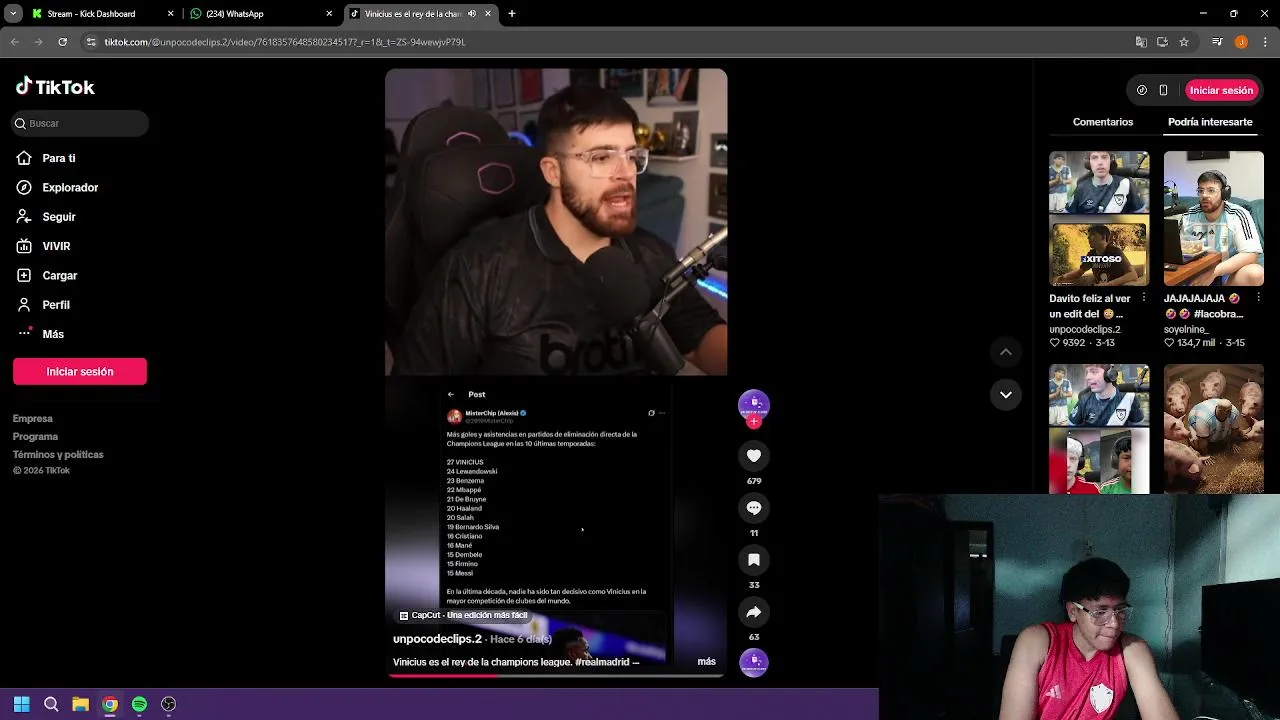Click the tiktok.com address bar URL
The image size is (1280, 720).
285,42
